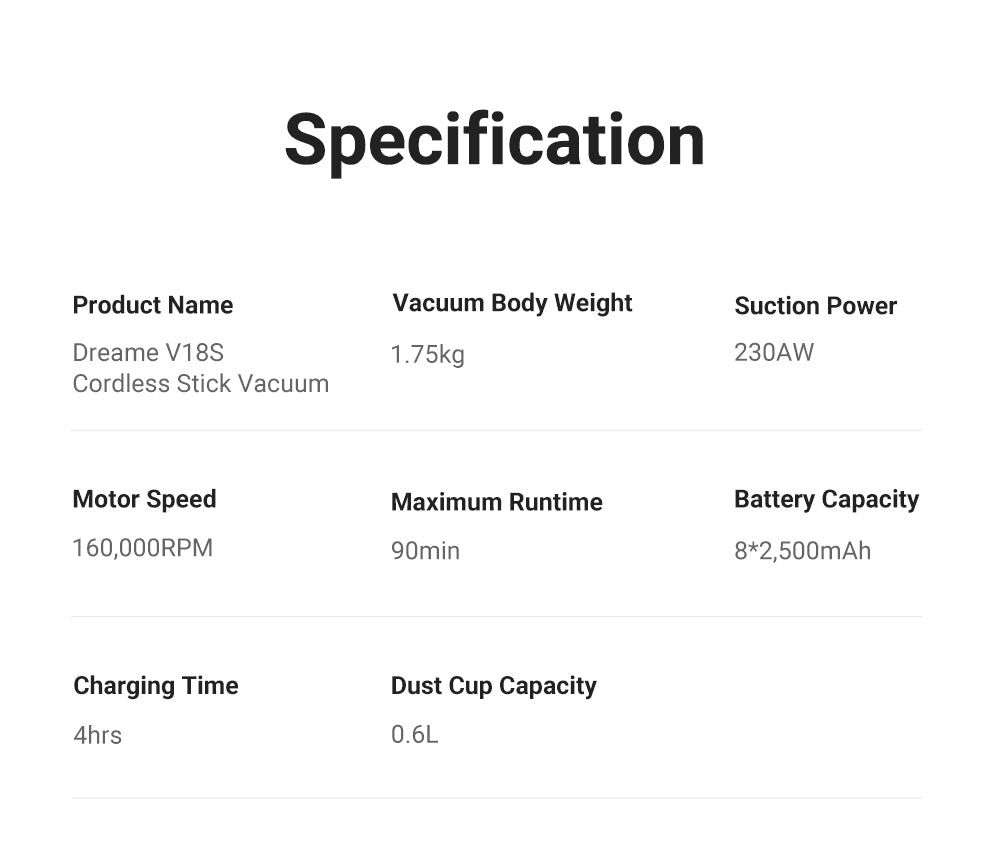
Task: Select the Charging Time label
Action: 156,686
